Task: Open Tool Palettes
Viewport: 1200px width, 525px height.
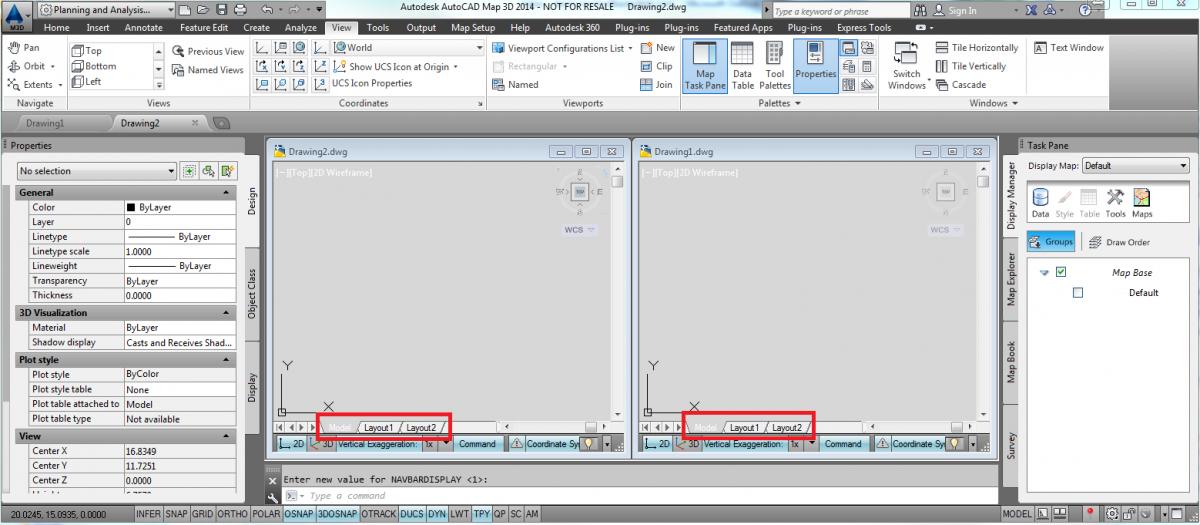Action: pyautogui.click(x=775, y=66)
